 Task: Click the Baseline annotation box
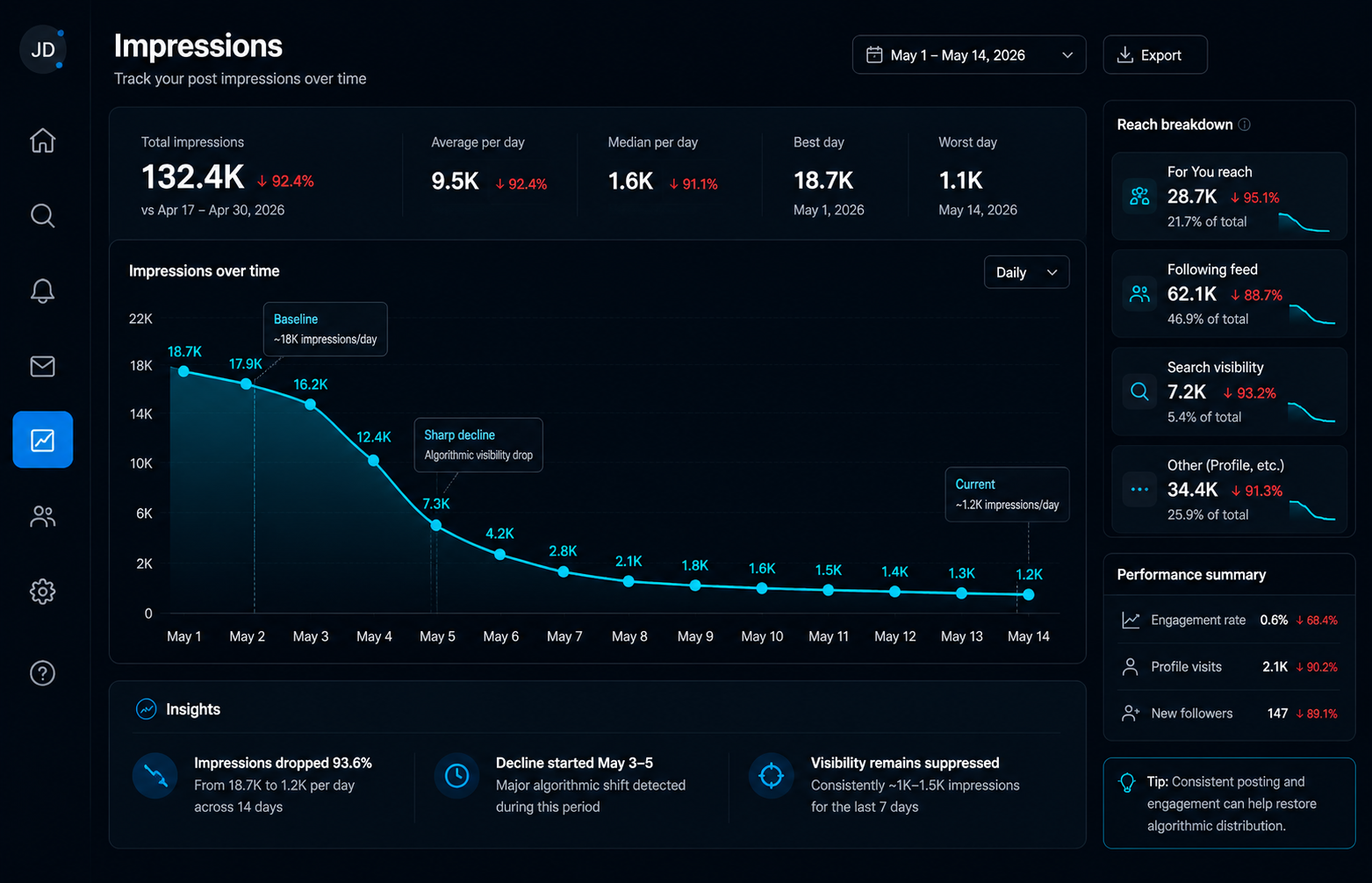click(x=326, y=329)
